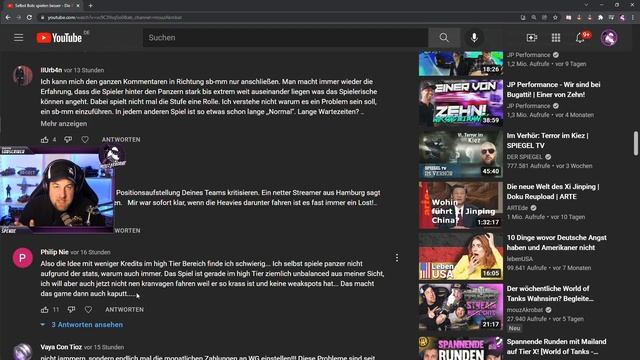The image size is (640, 360).
Task: Dislike Philip Nie's comment
Action: [x=71, y=310]
